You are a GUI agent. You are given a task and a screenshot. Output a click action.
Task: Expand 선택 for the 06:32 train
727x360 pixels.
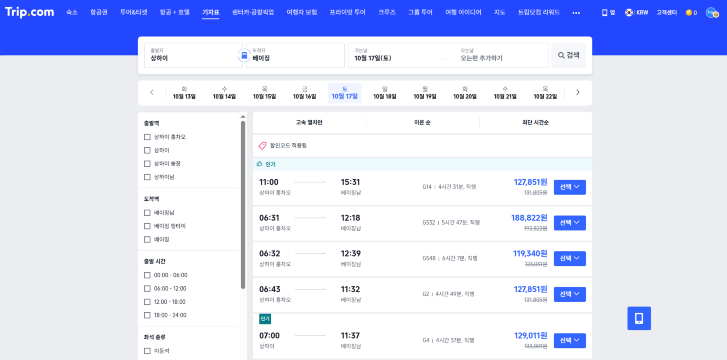tap(570, 258)
